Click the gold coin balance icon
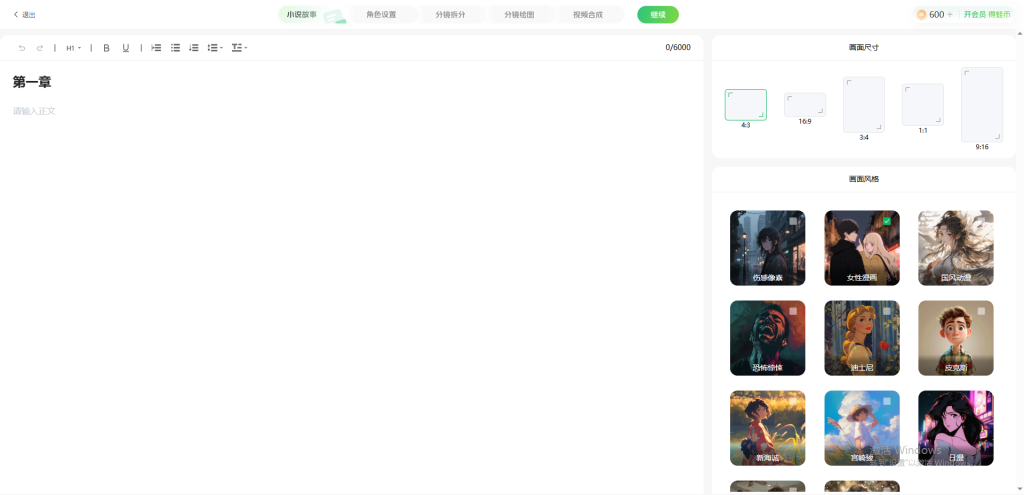This screenshot has height=495, width=1024. click(921, 15)
